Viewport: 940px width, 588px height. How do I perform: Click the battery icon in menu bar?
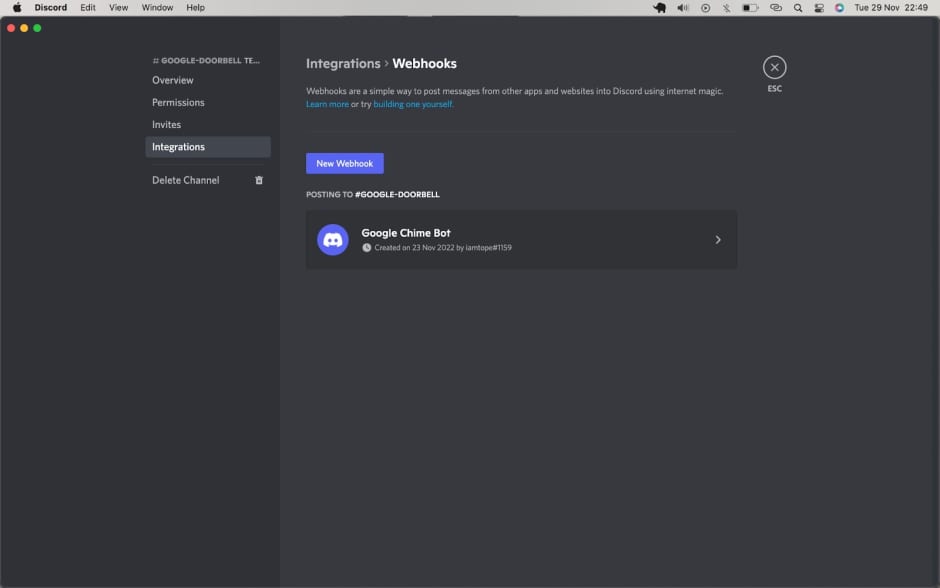(x=750, y=8)
